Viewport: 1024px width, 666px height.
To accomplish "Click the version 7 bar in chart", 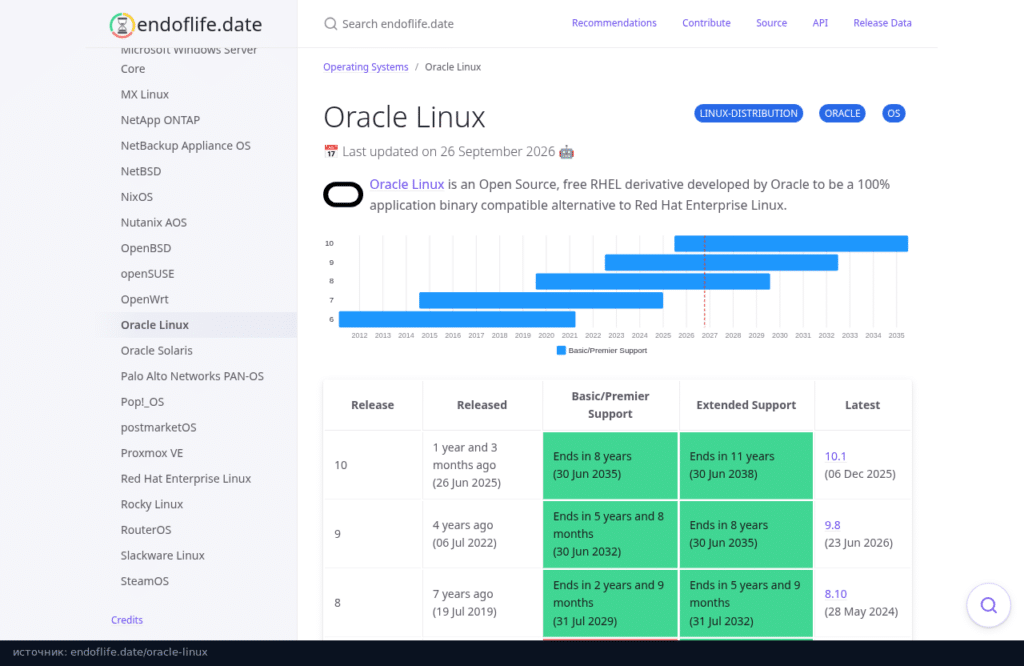I will [x=541, y=300].
